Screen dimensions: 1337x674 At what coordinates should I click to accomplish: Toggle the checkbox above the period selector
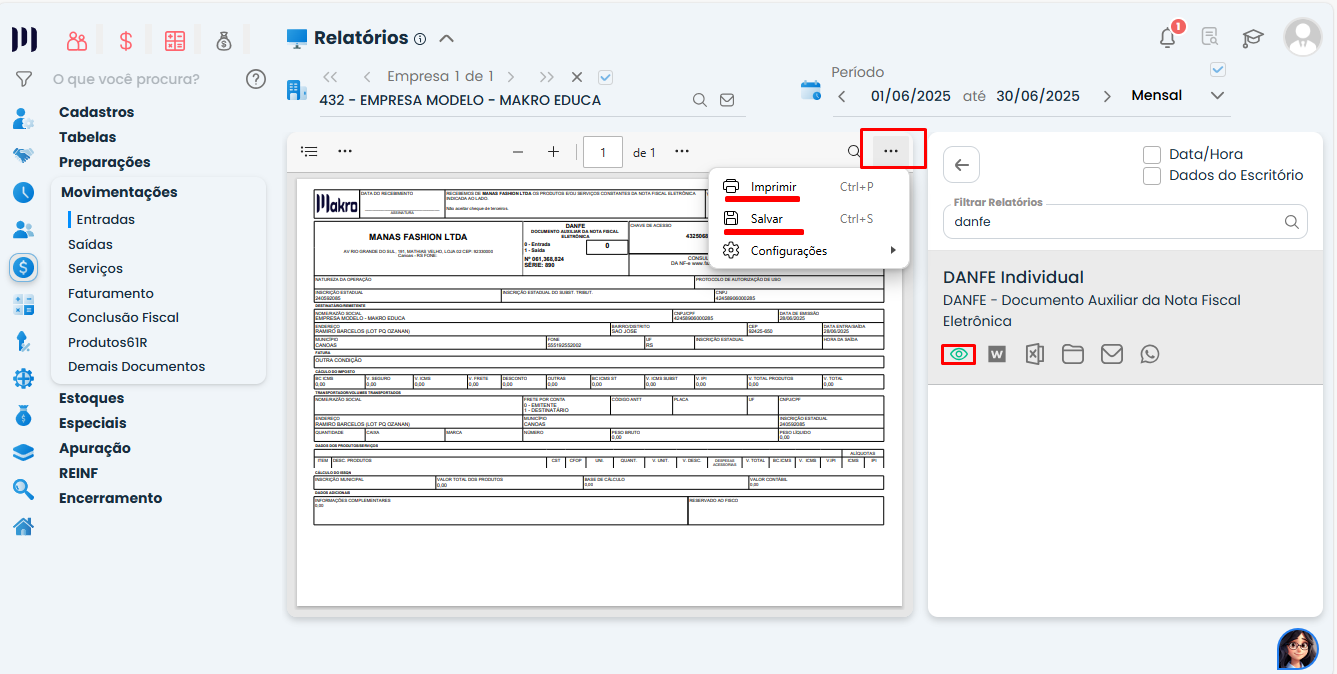pyautogui.click(x=1217, y=70)
